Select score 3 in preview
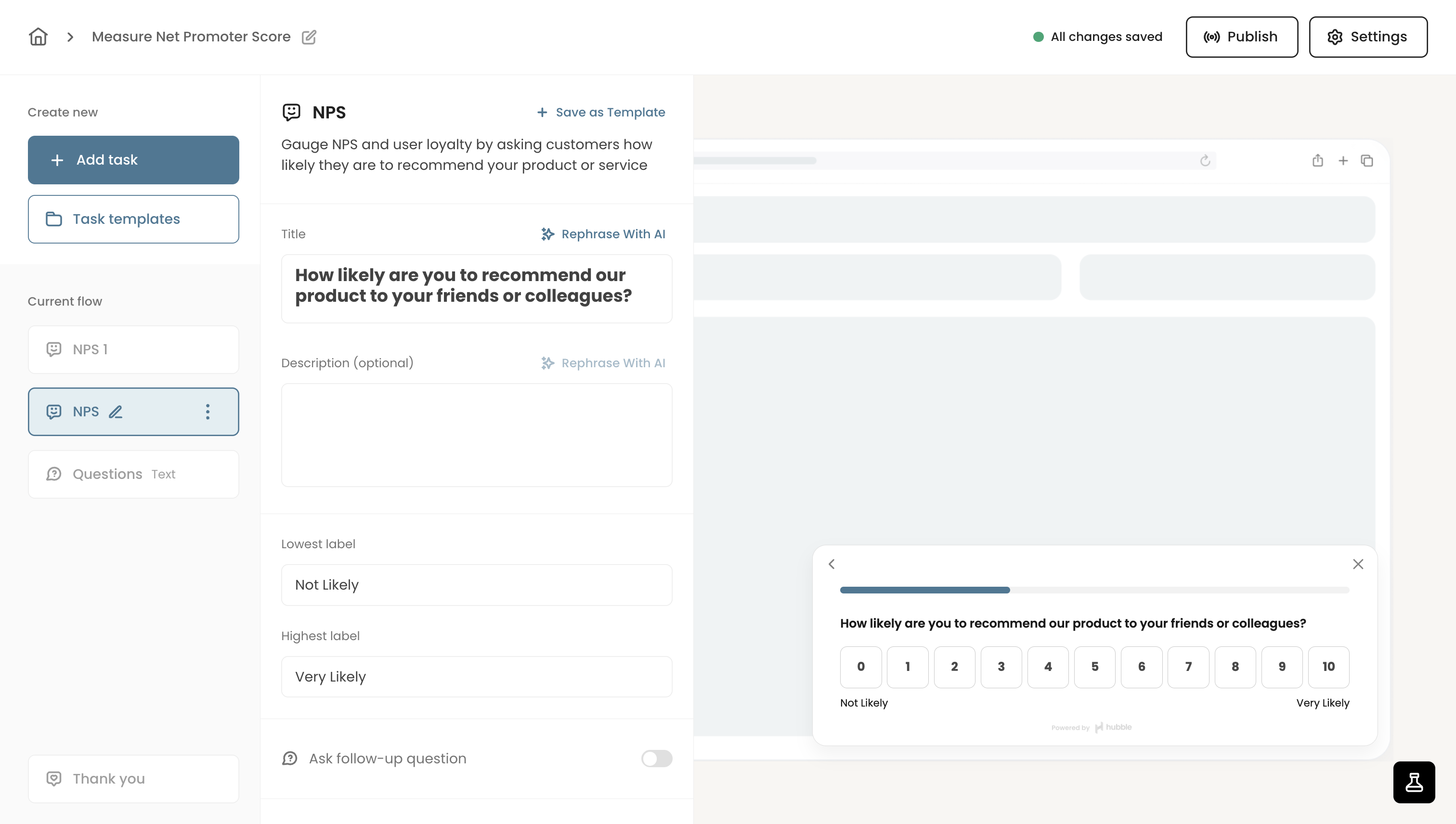 click(x=1001, y=667)
